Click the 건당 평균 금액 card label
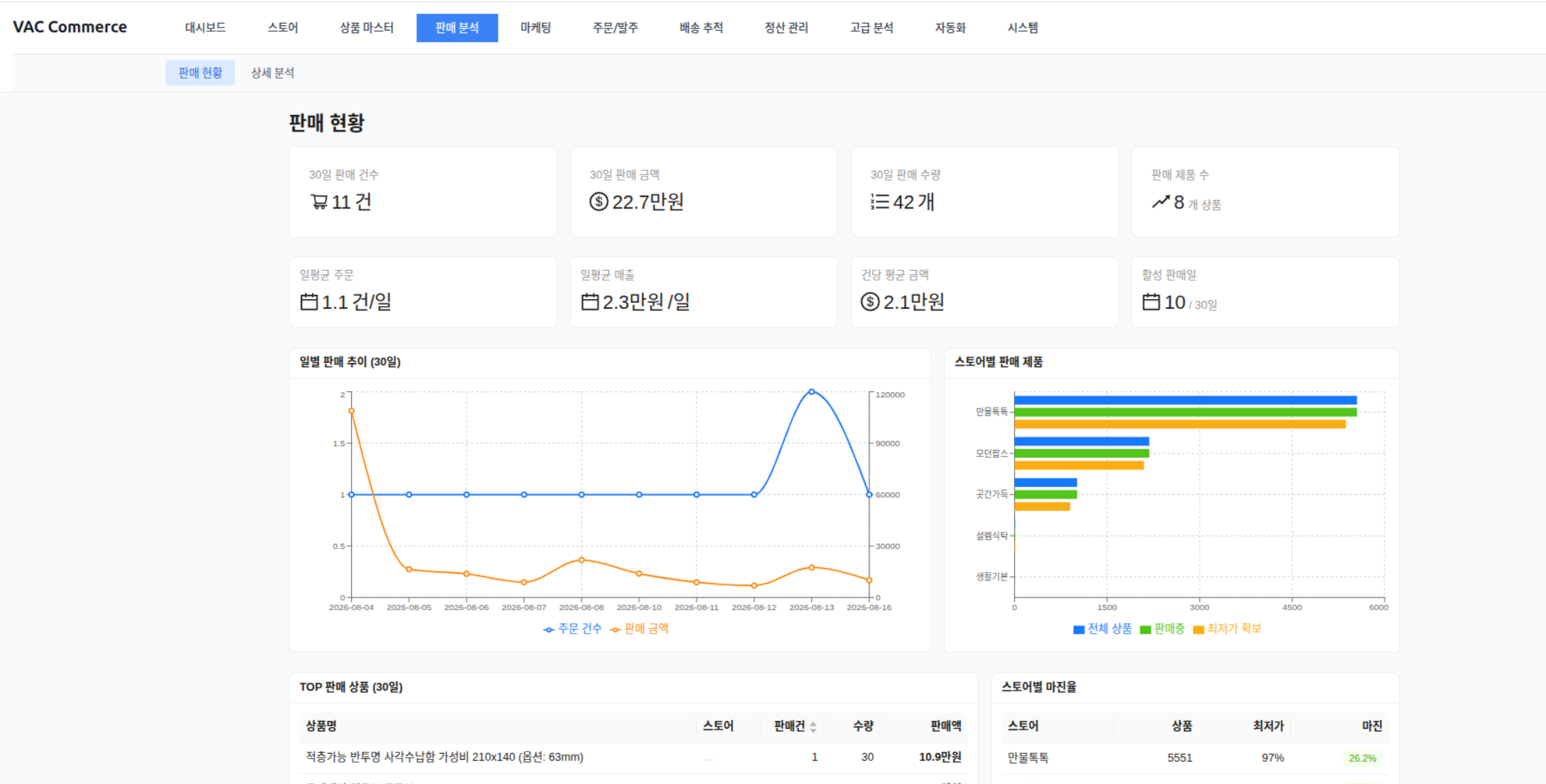1546x784 pixels. pyautogui.click(x=895, y=275)
